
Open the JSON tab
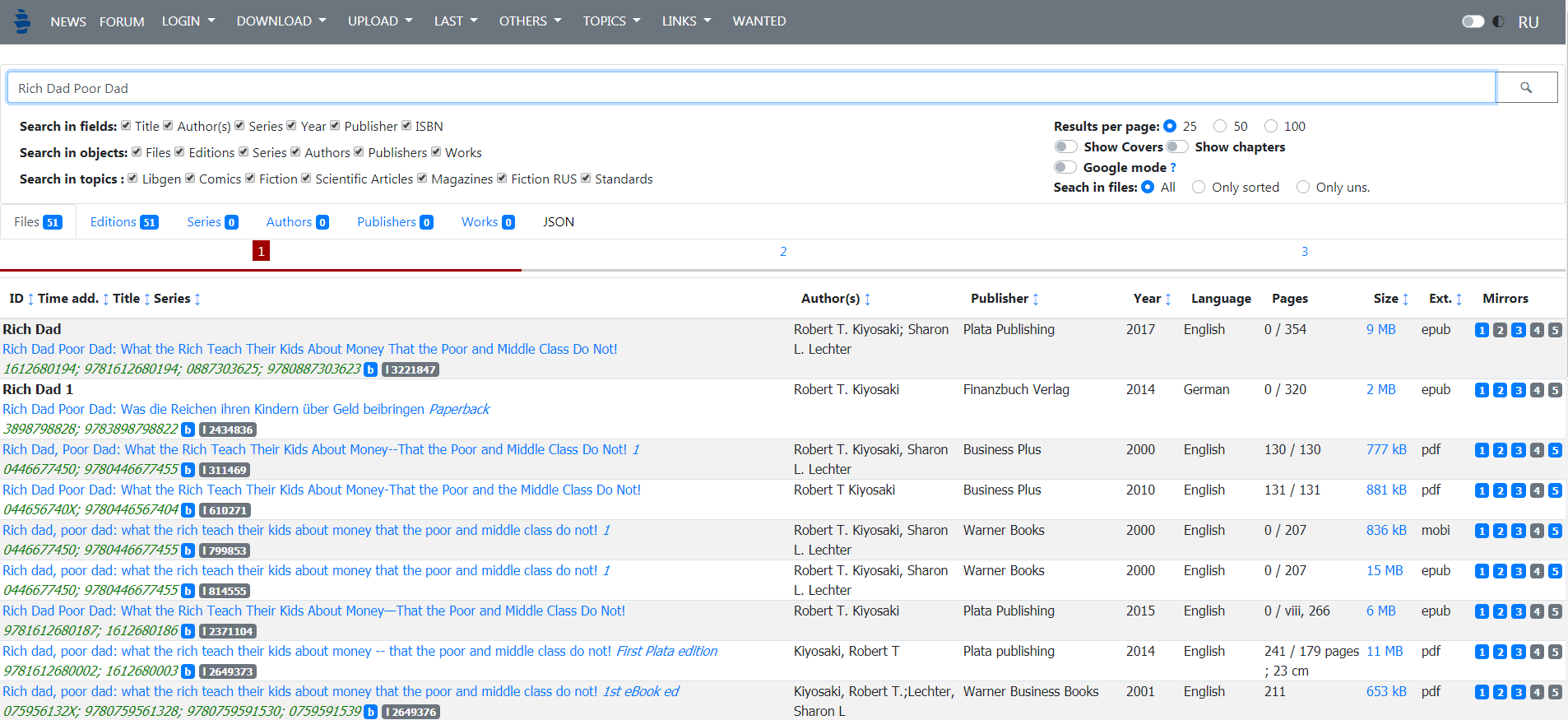(x=559, y=222)
